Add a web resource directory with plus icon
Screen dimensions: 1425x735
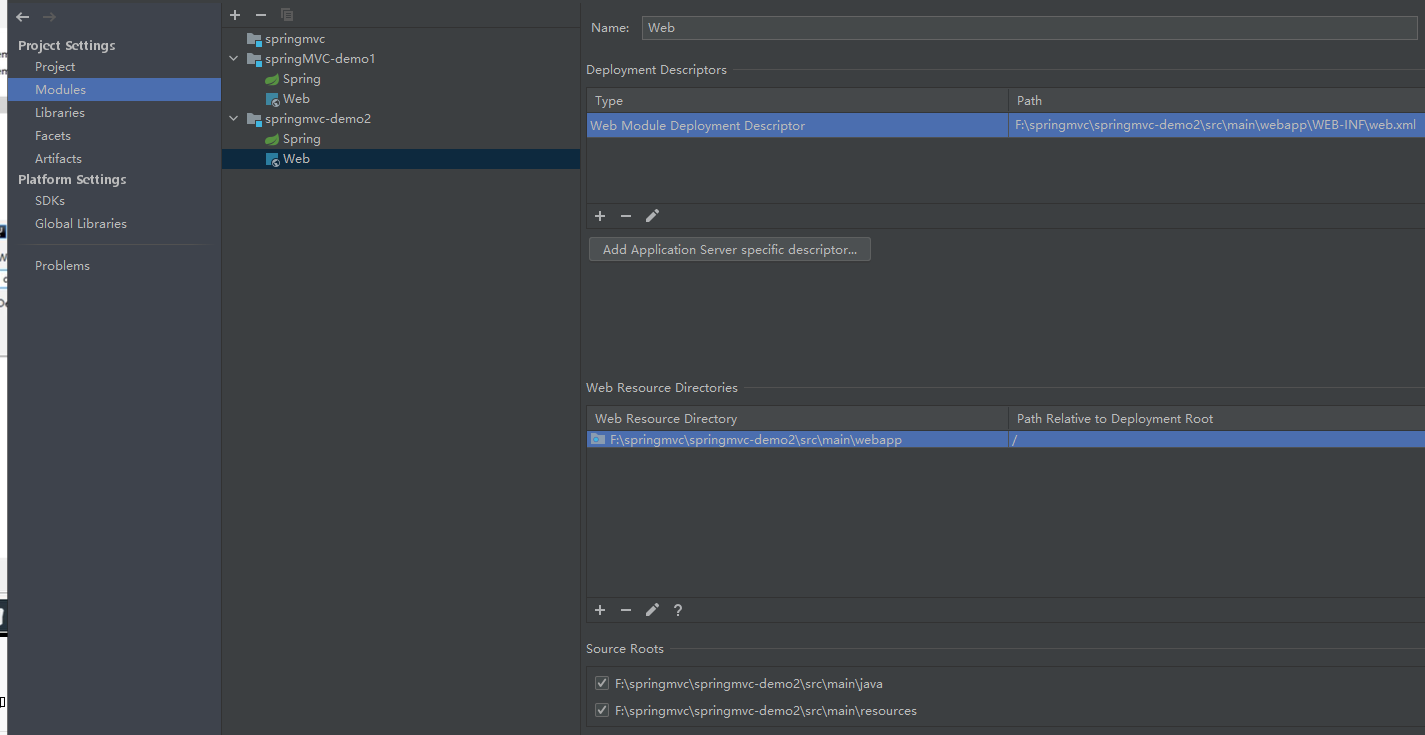[600, 610]
